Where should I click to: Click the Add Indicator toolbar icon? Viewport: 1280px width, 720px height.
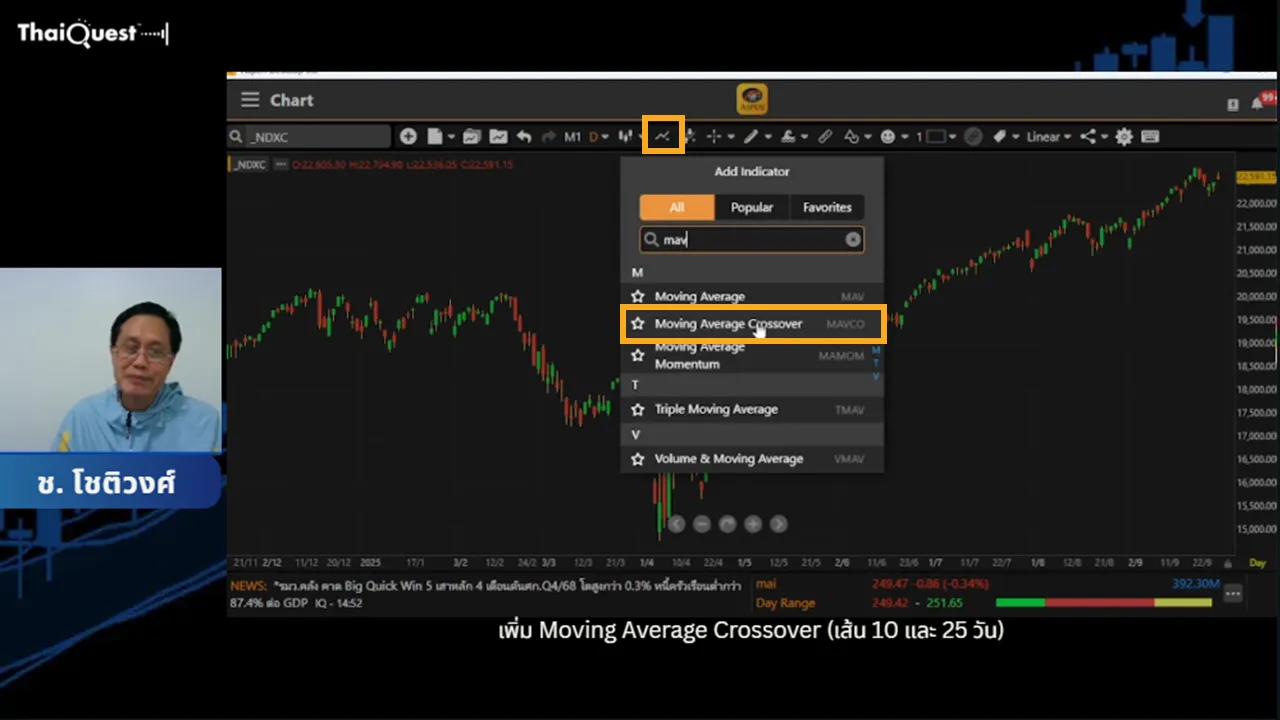[x=663, y=136]
